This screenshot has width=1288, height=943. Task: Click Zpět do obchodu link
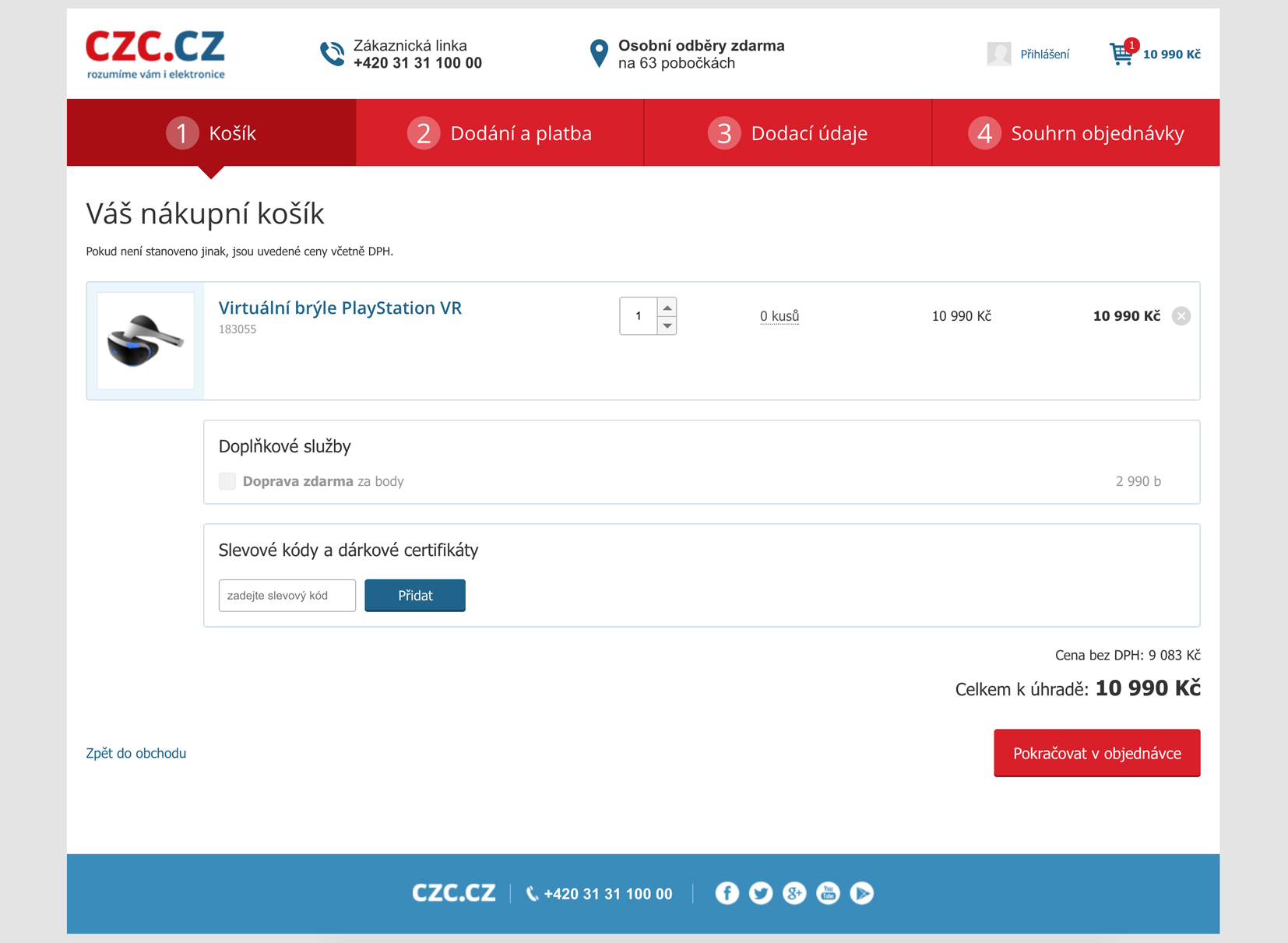pyautogui.click(x=136, y=753)
